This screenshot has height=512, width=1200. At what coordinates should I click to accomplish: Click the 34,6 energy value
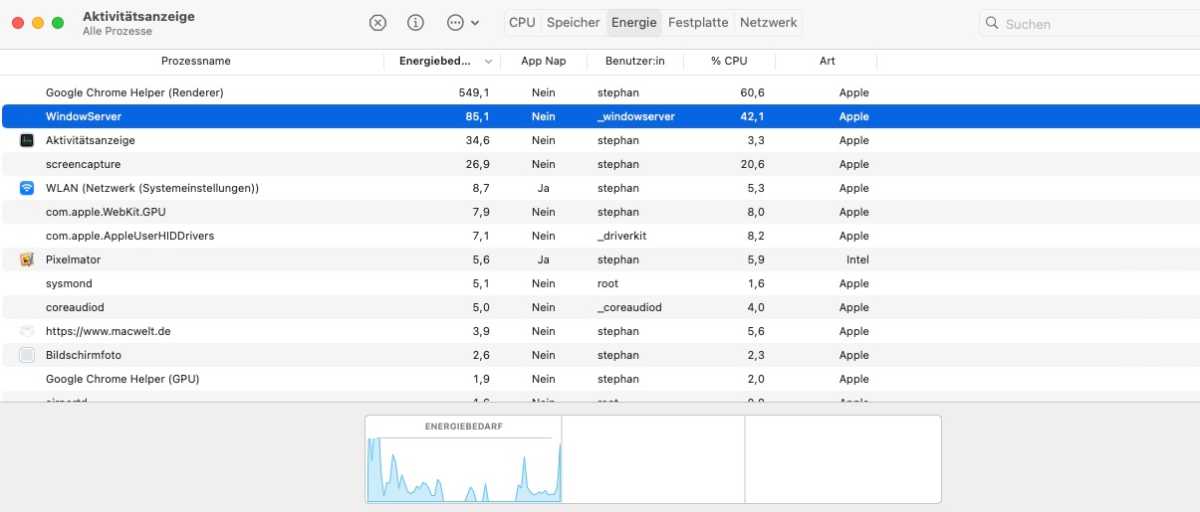(478, 140)
